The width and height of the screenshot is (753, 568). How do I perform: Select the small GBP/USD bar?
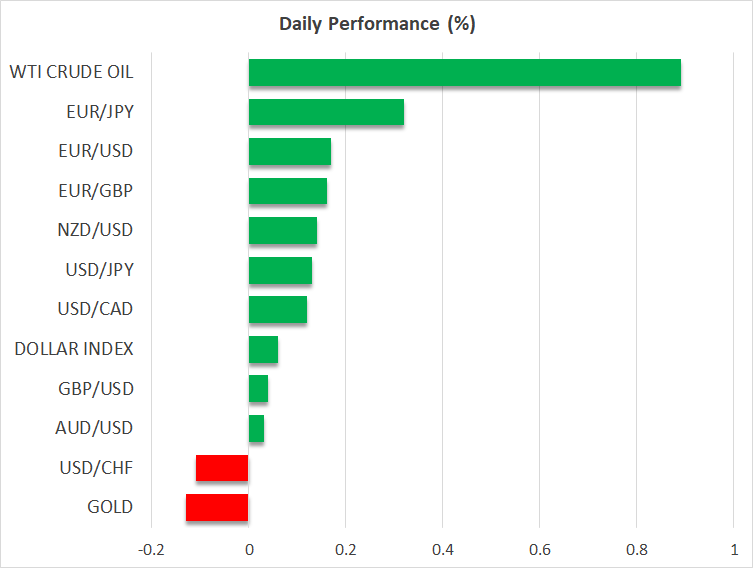pos(258,389)
